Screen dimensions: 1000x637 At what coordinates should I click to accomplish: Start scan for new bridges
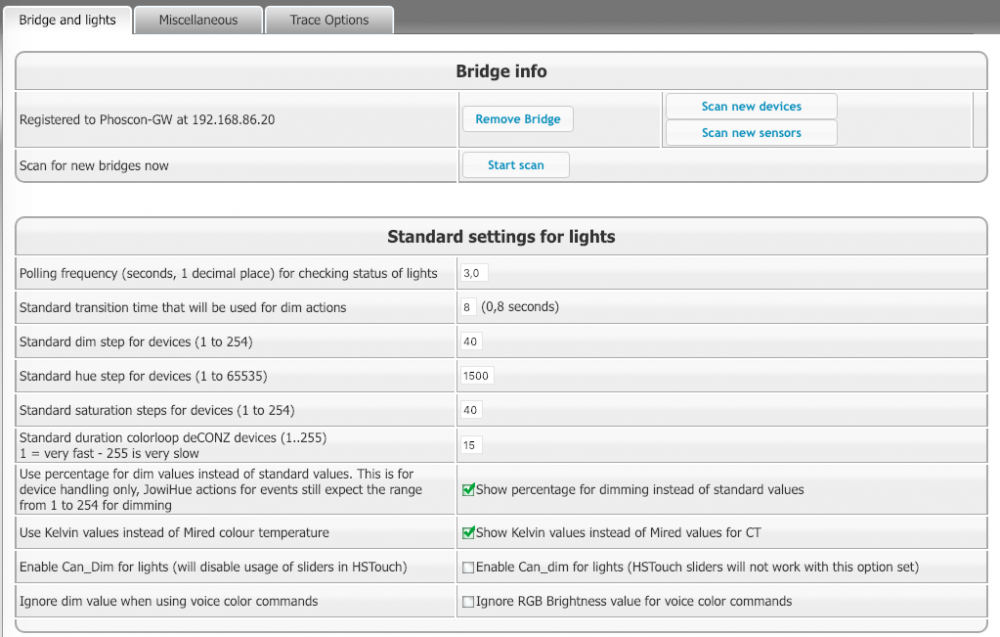click(516, 165)
